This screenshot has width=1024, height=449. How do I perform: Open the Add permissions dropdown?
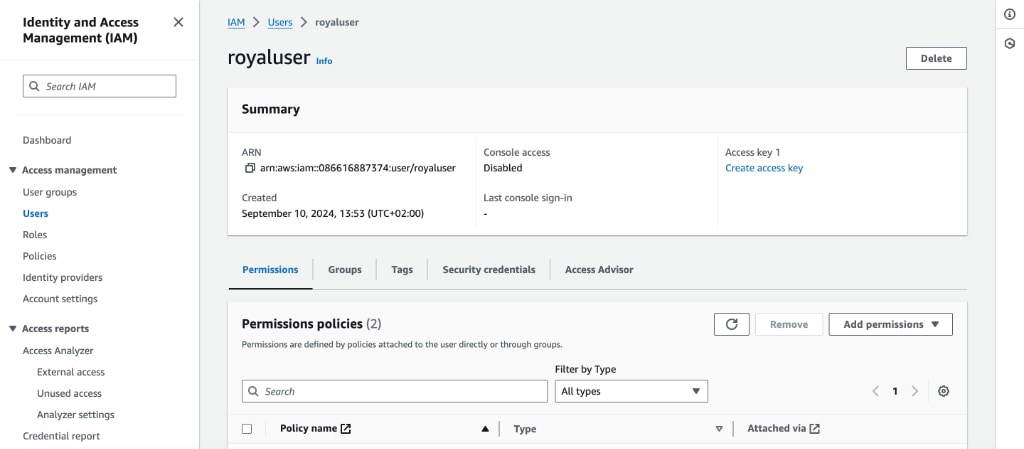pyautogui.click(x=890, y=324)
